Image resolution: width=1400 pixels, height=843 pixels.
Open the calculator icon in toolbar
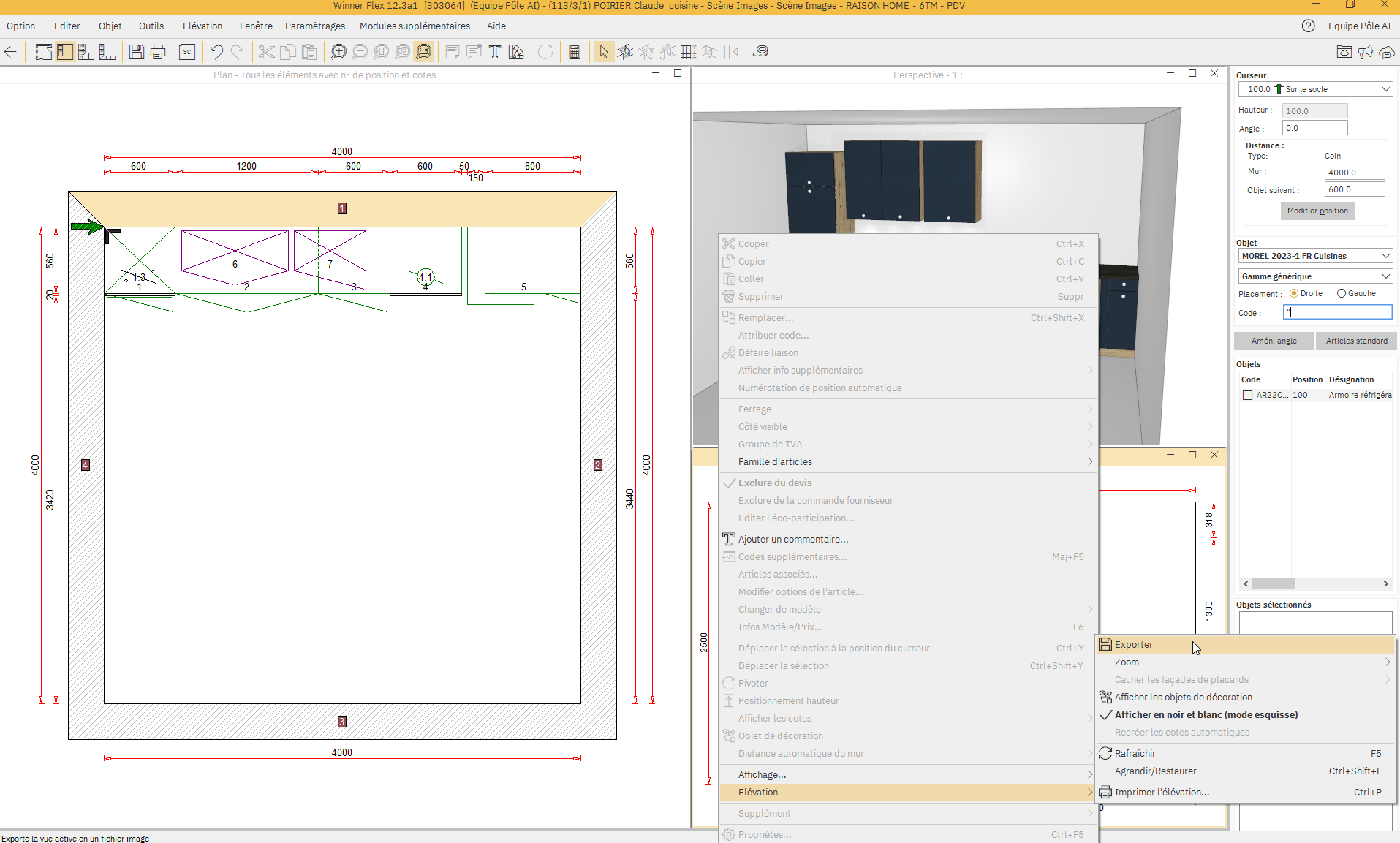[x=575, y=52]
